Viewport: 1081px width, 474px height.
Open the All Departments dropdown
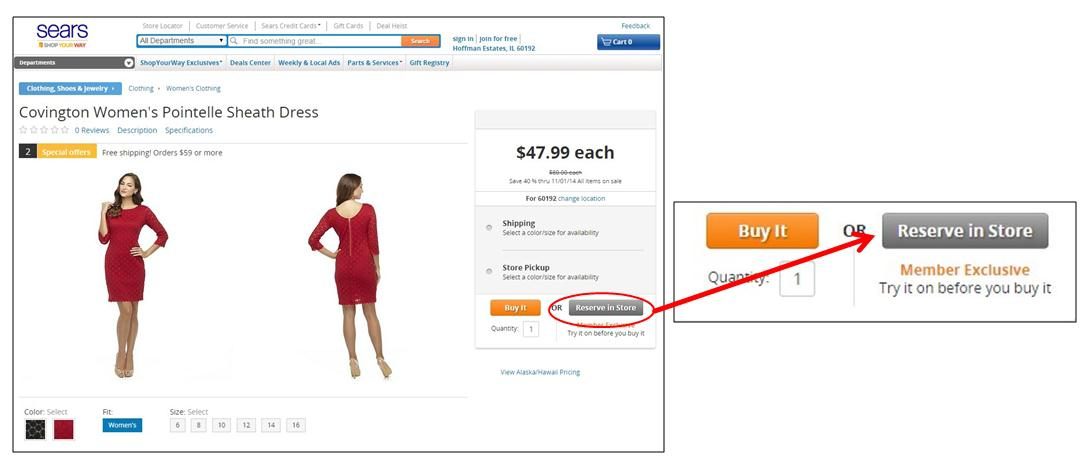click(182, 41)
